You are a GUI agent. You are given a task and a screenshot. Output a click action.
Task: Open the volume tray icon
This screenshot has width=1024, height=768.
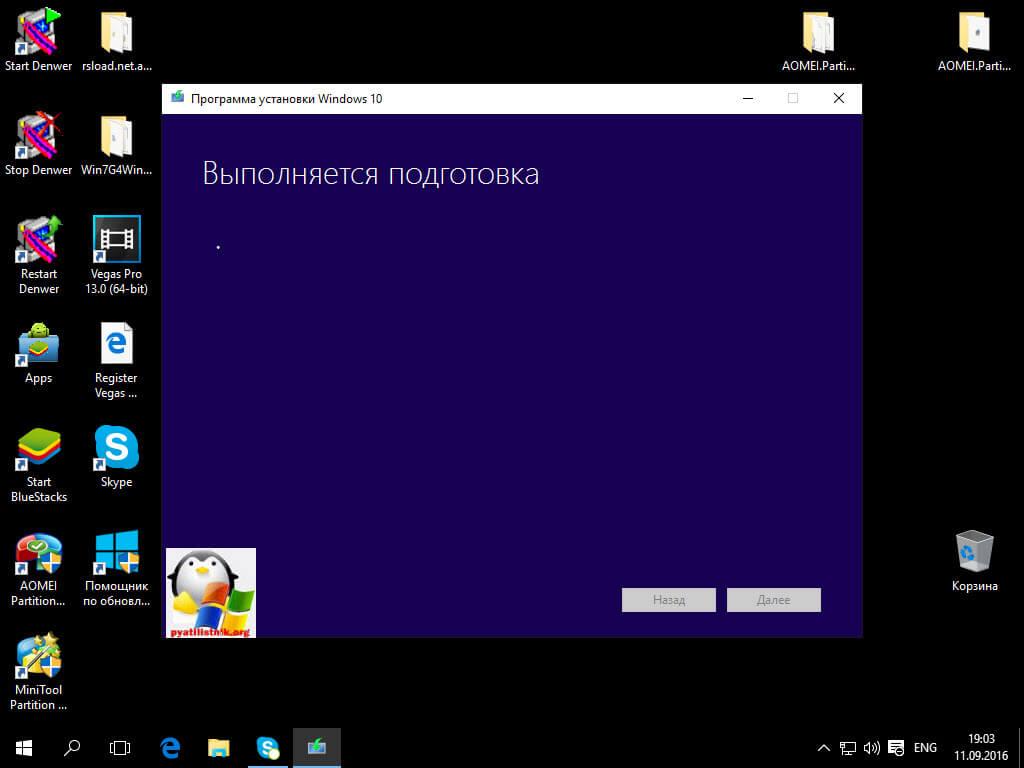pyautogui.click(x=871, y=748)
